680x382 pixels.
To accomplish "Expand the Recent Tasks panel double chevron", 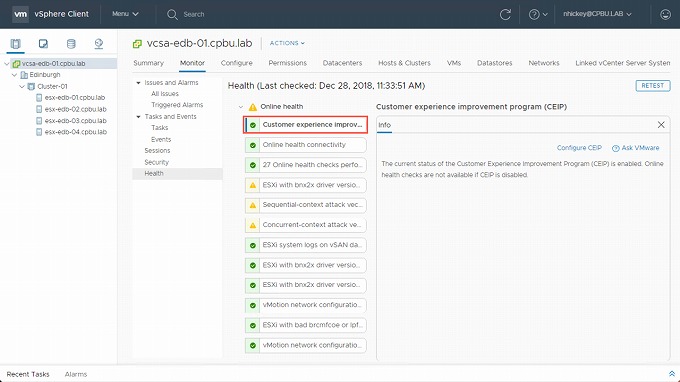I will pos(672,374).
